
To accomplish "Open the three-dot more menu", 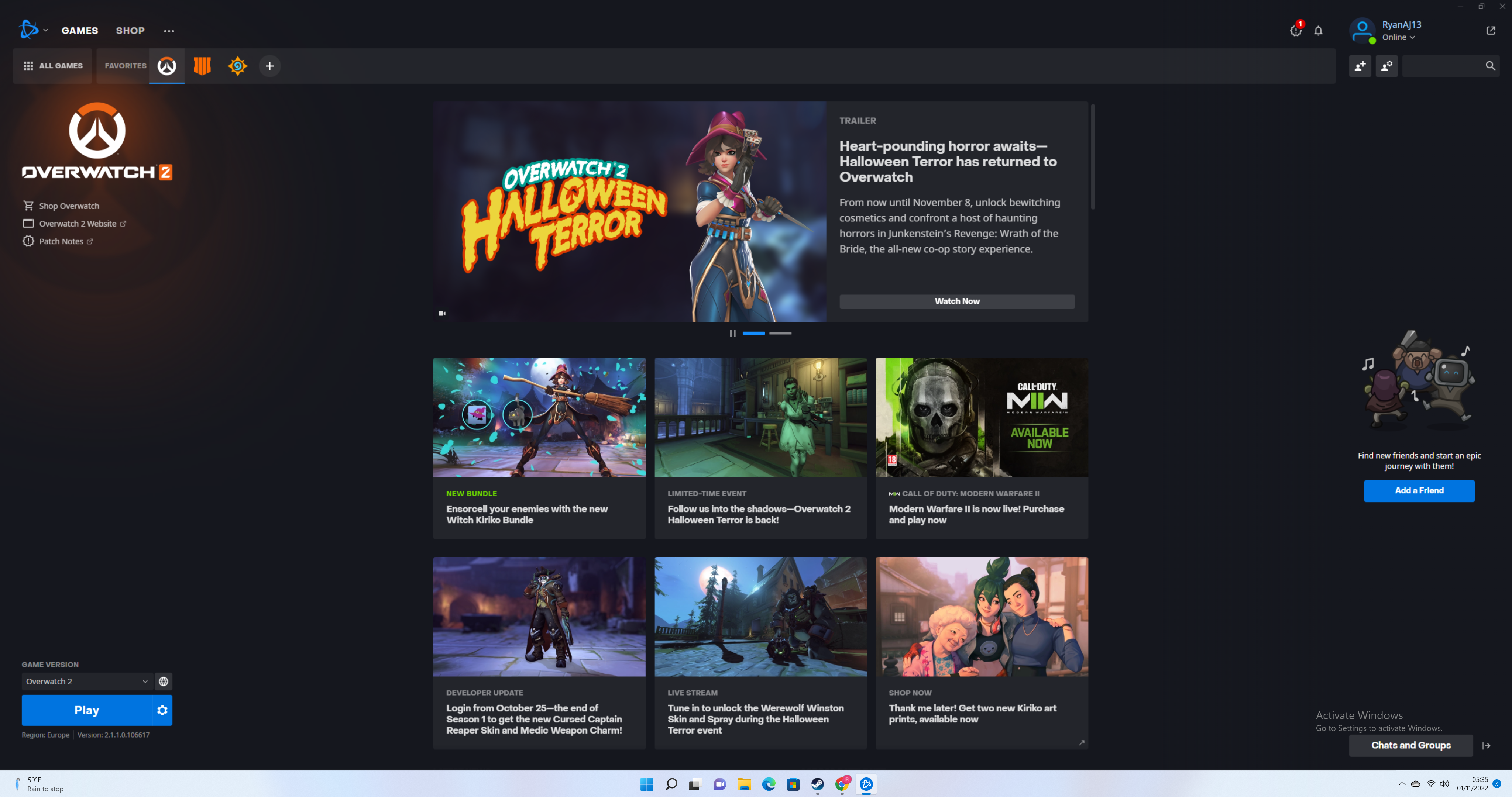I will (x=169, y=31).
